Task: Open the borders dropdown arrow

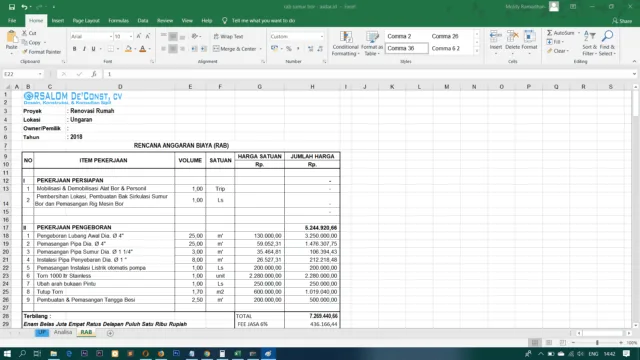Action: click(118, 49)
